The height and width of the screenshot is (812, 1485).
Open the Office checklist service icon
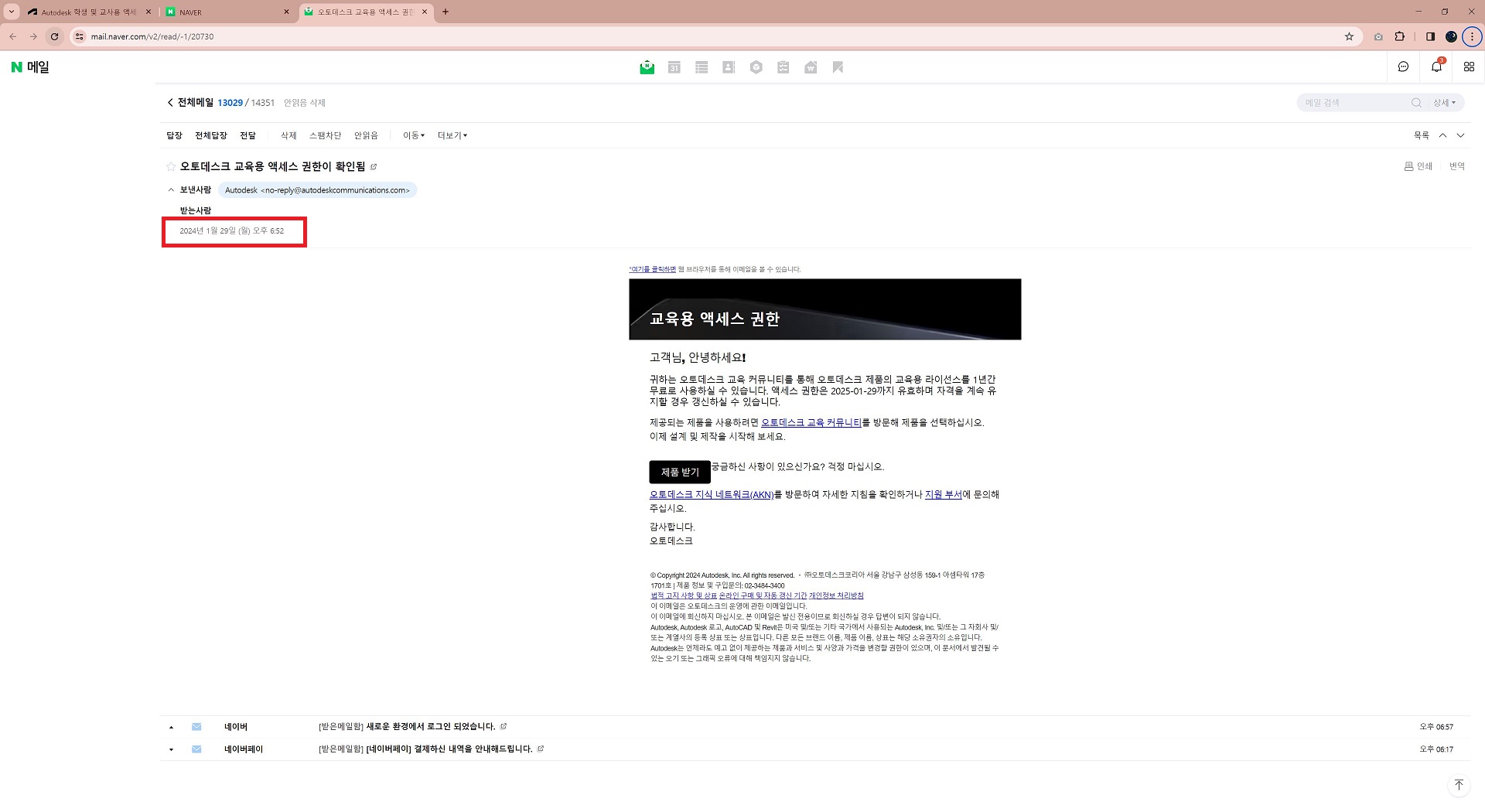[783, 67]
